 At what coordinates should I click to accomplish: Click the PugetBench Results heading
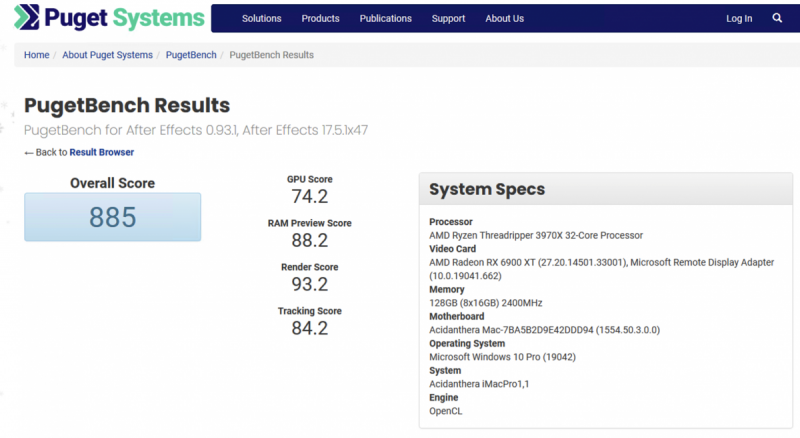point(127,105)
